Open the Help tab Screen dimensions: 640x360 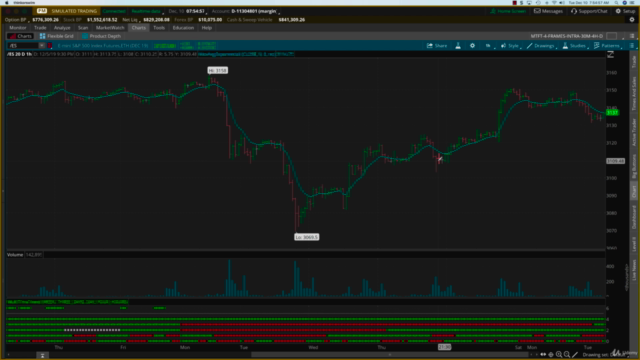207,28
